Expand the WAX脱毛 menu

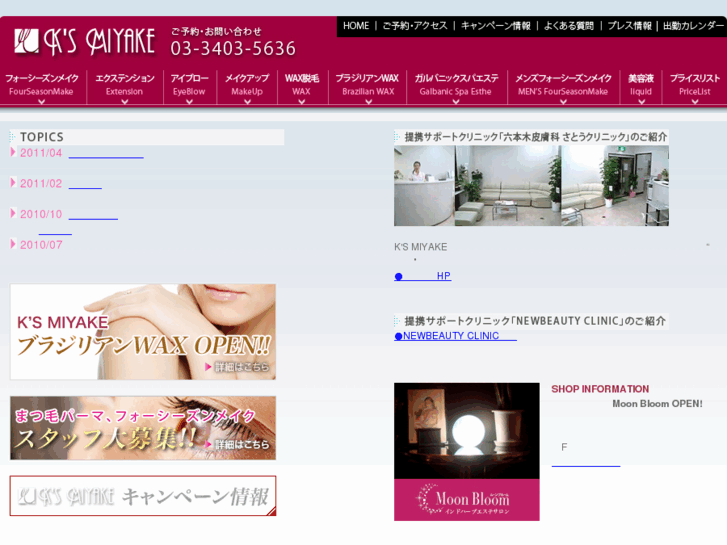coord(302,87)
